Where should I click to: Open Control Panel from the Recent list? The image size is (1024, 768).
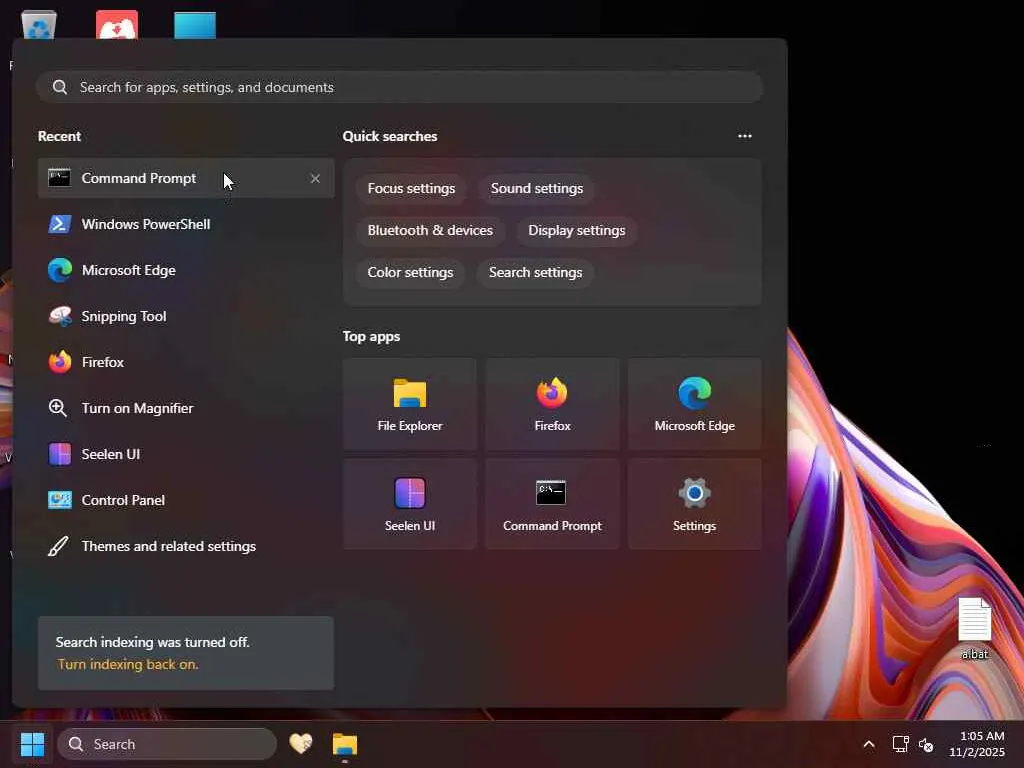(186, 500)
